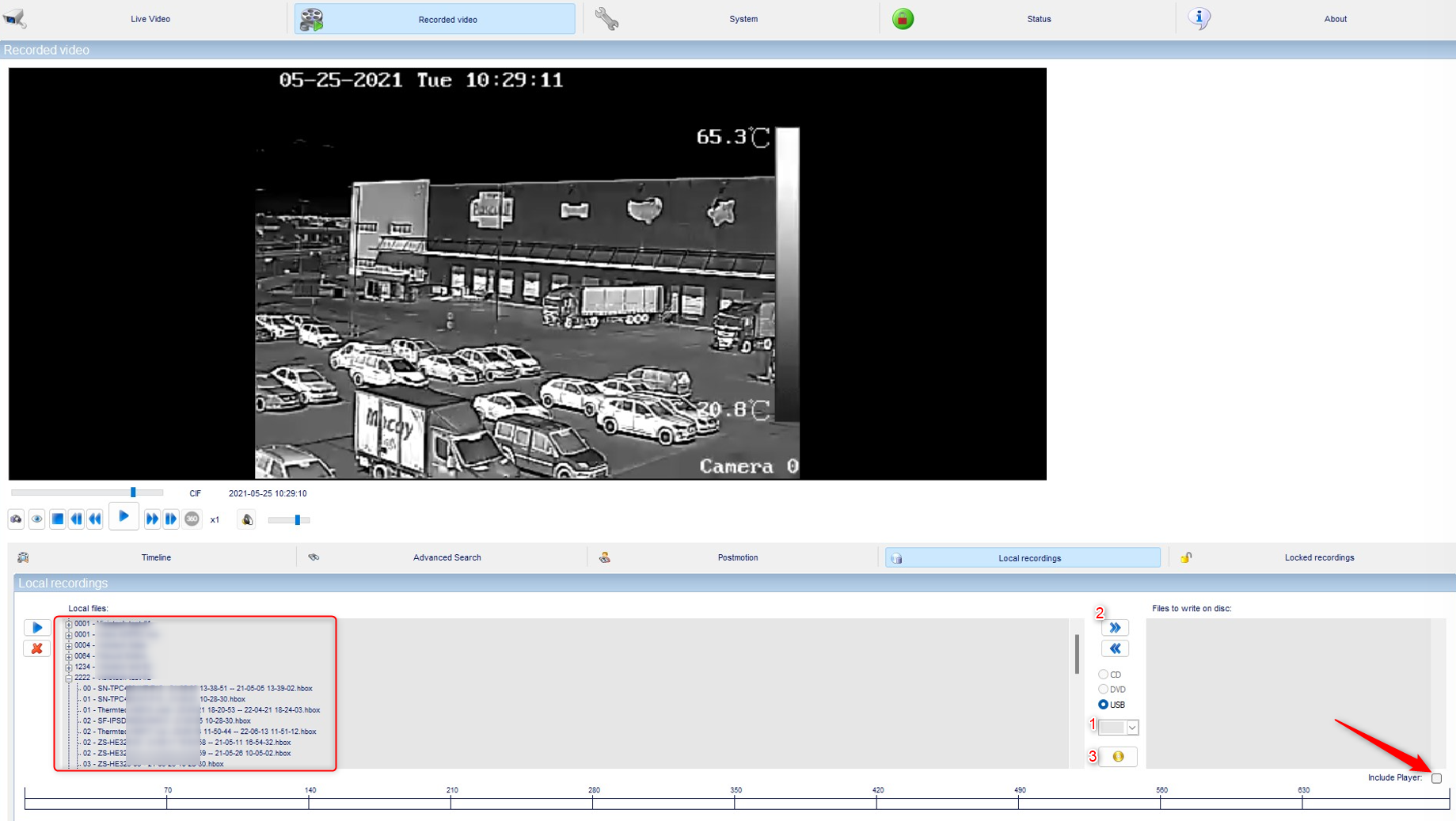Screen dimensions: 1456x821
Task: Start playback with the large play button
Action: (124, 517)
